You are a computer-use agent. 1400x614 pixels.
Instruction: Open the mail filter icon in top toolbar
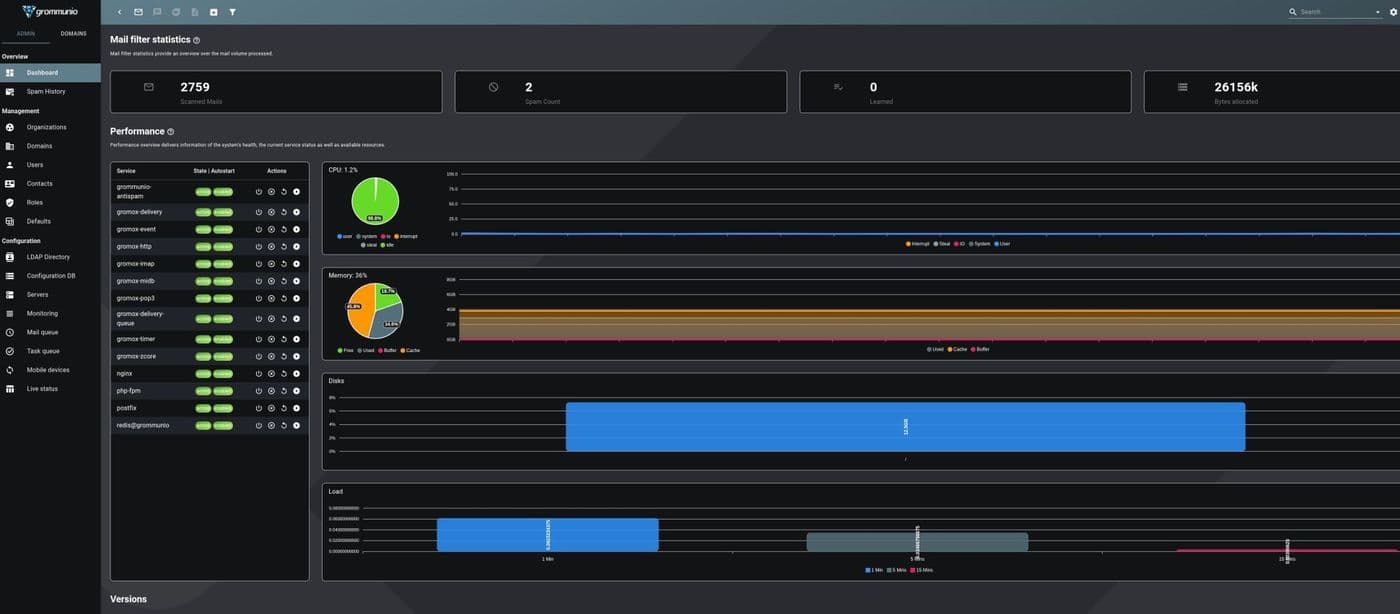231,11
